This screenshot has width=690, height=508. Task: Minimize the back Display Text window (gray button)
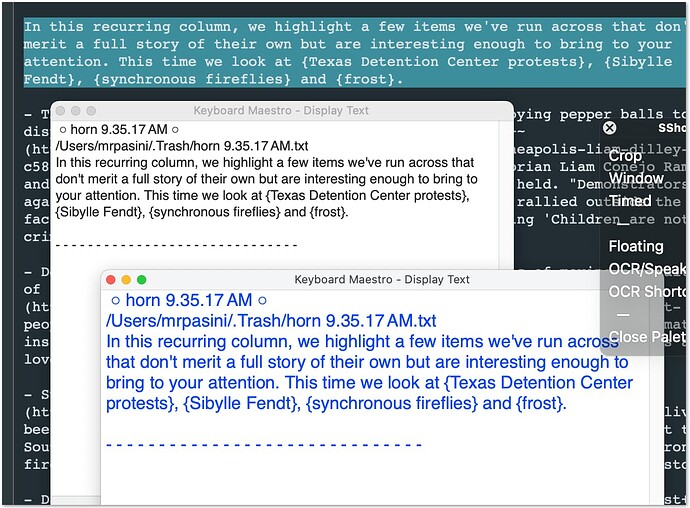click(76, 111)
